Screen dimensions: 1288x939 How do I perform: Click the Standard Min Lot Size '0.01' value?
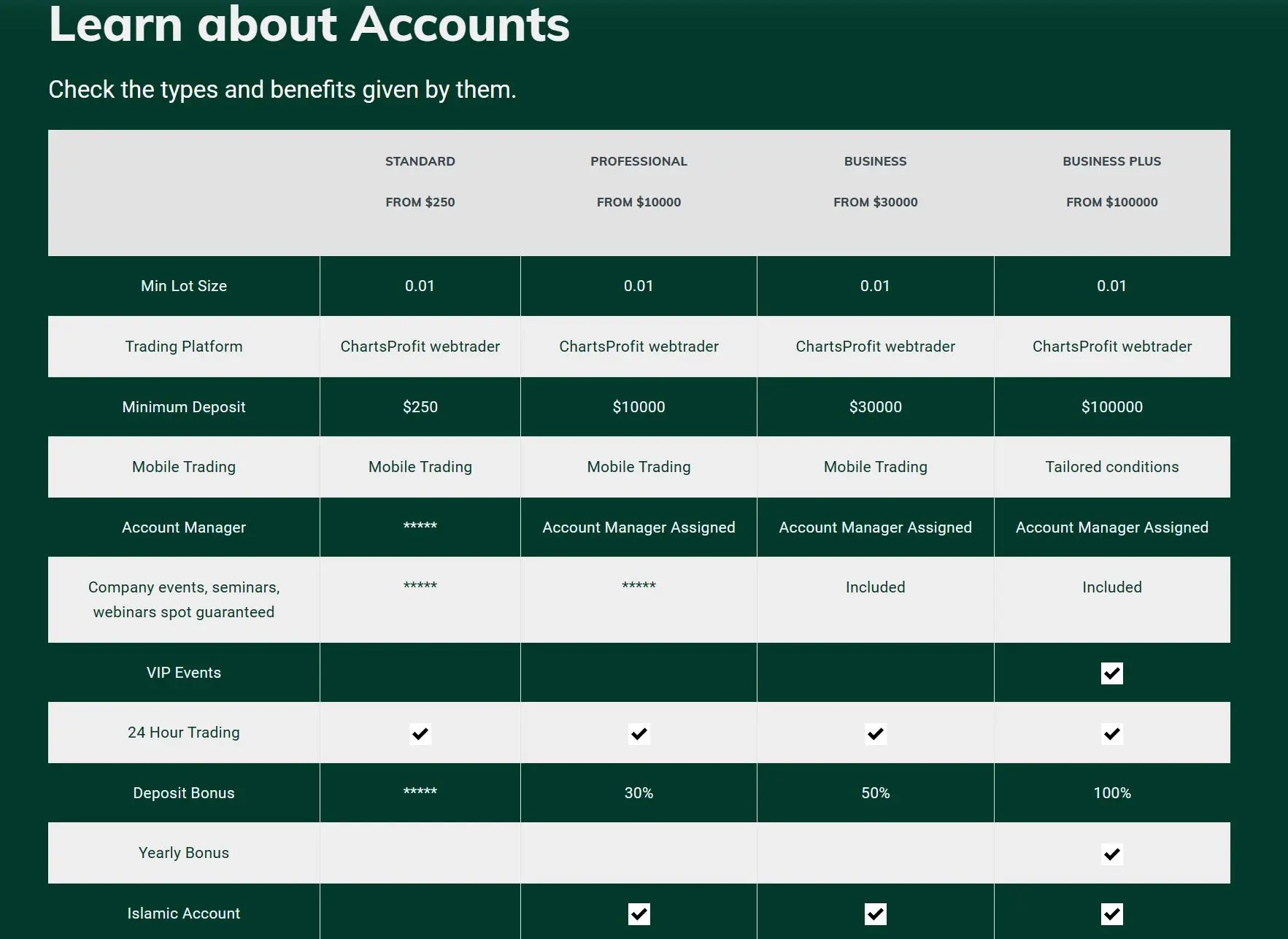point(420,286)
